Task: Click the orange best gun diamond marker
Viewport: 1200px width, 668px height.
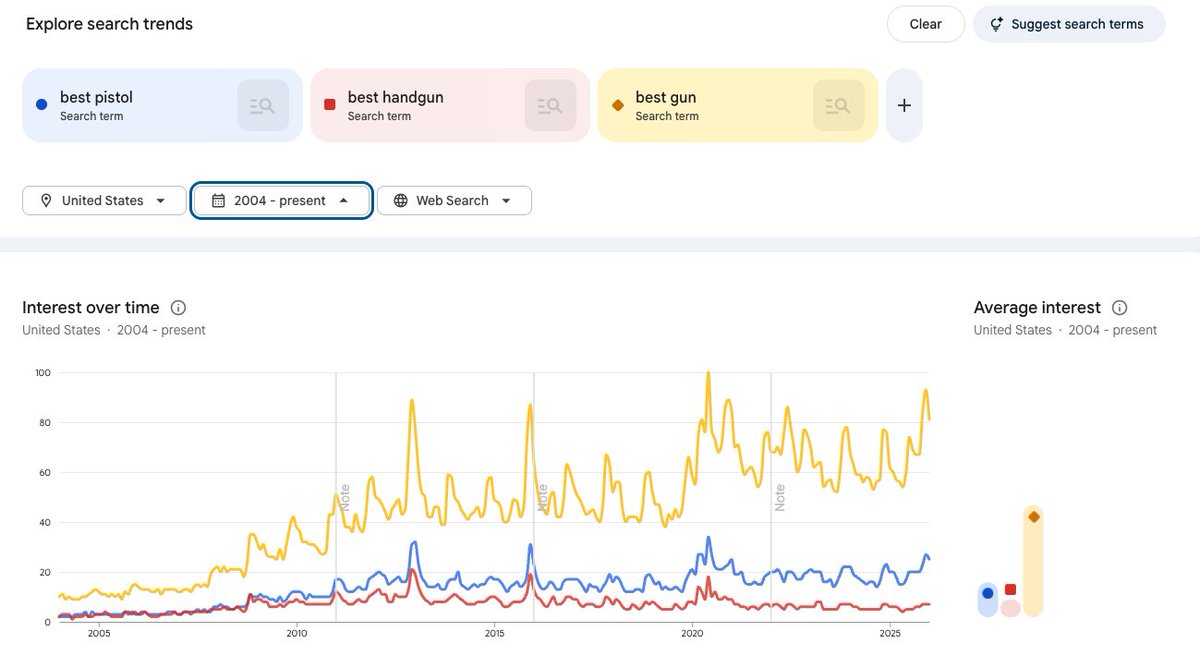Action: point(617,105)
